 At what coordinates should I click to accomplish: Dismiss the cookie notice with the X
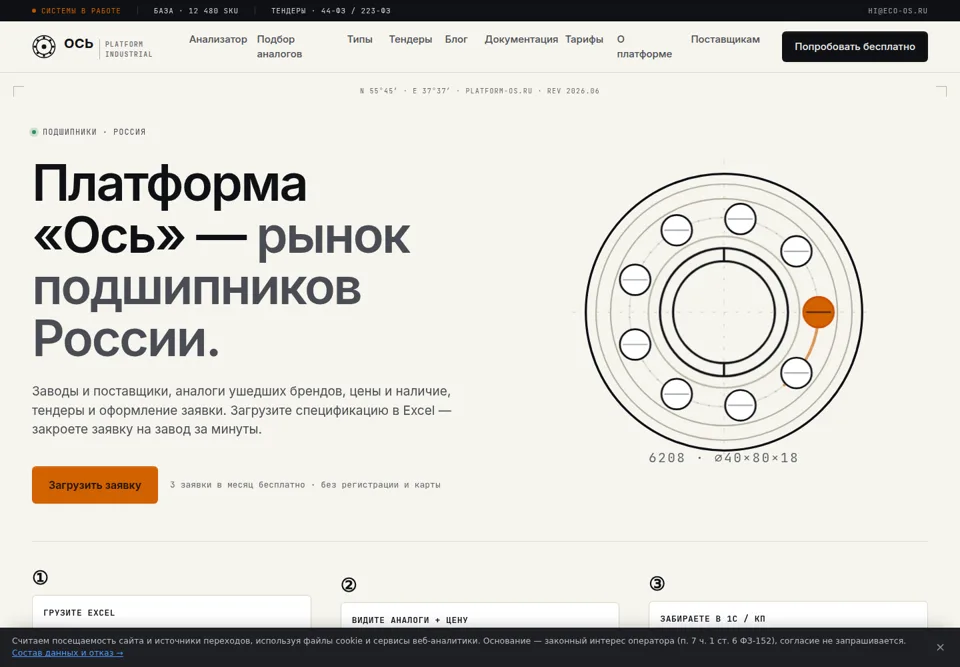point(940,647)
